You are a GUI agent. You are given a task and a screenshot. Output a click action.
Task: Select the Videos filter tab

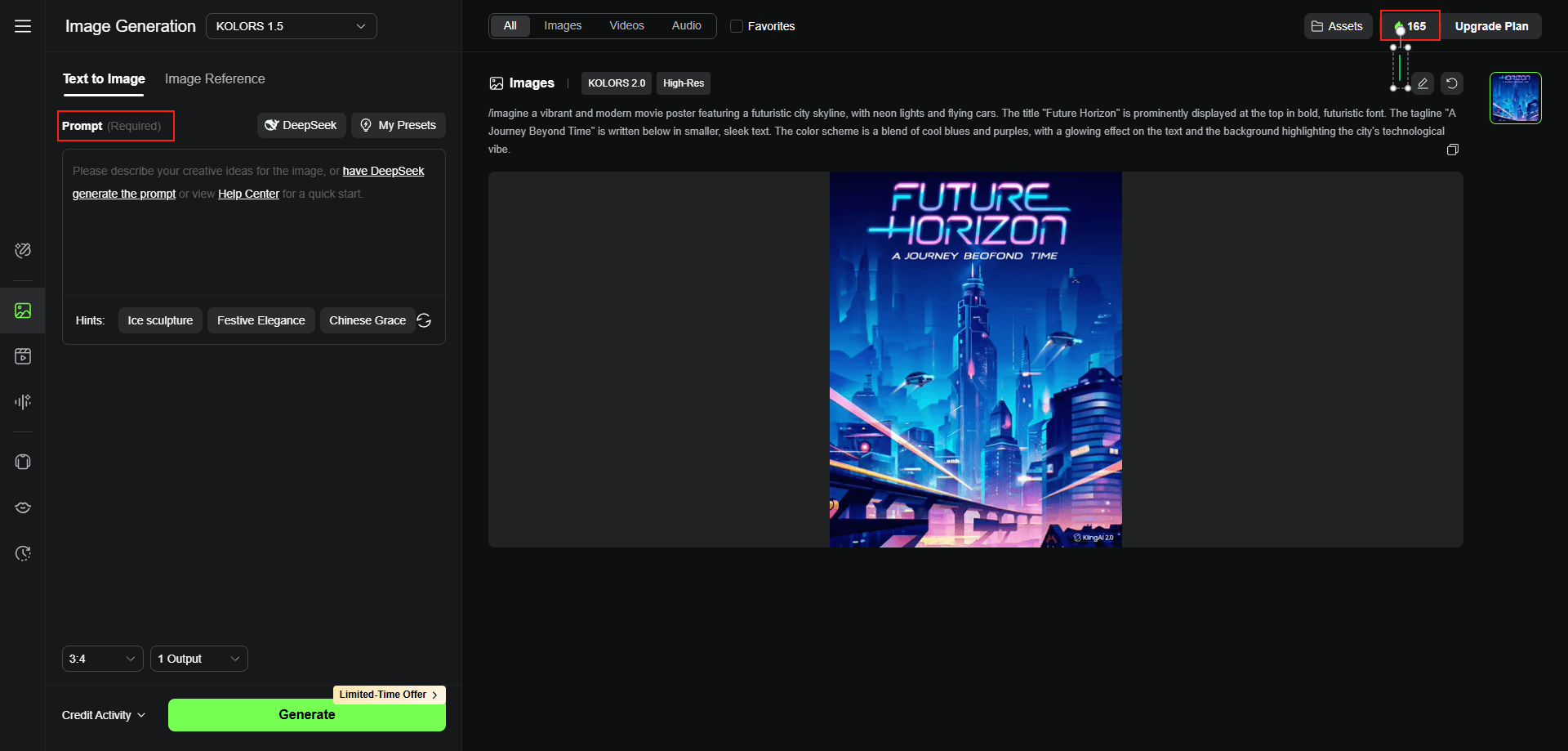pyautogui.click(x=626, y=26)
